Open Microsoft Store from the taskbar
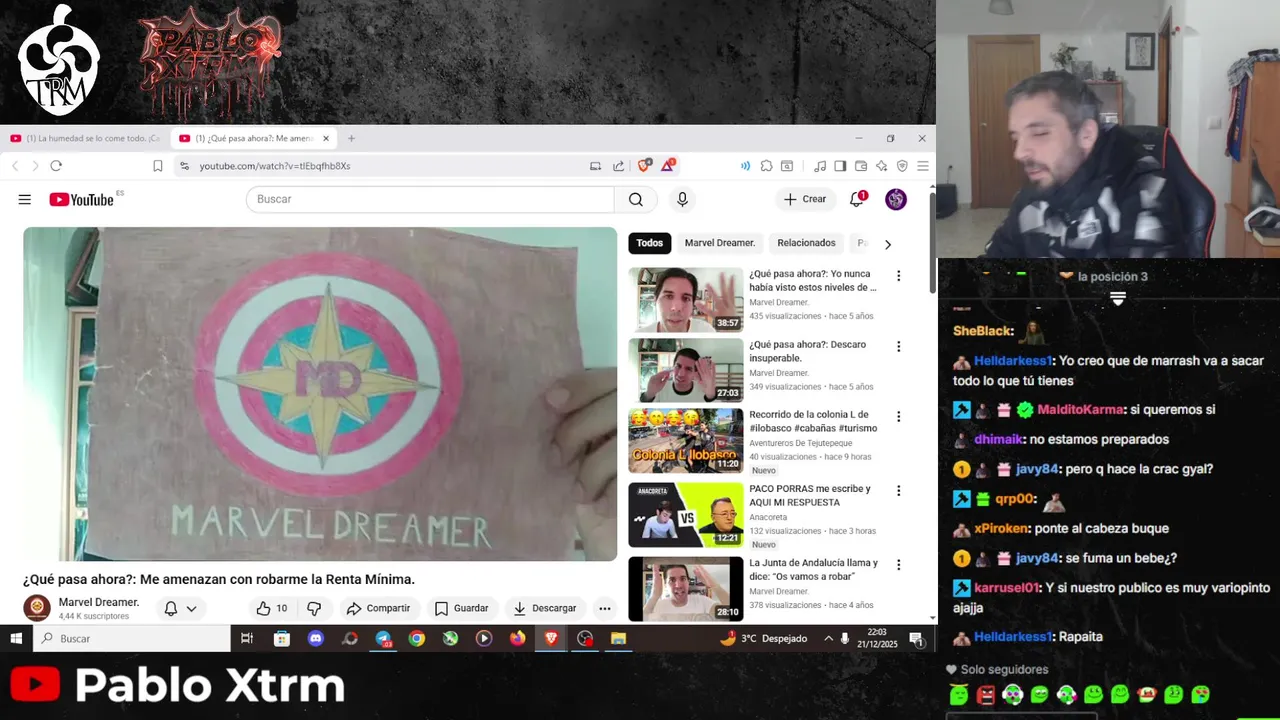The width and height of the screenshot is (1280, 720). click(282, 638)
